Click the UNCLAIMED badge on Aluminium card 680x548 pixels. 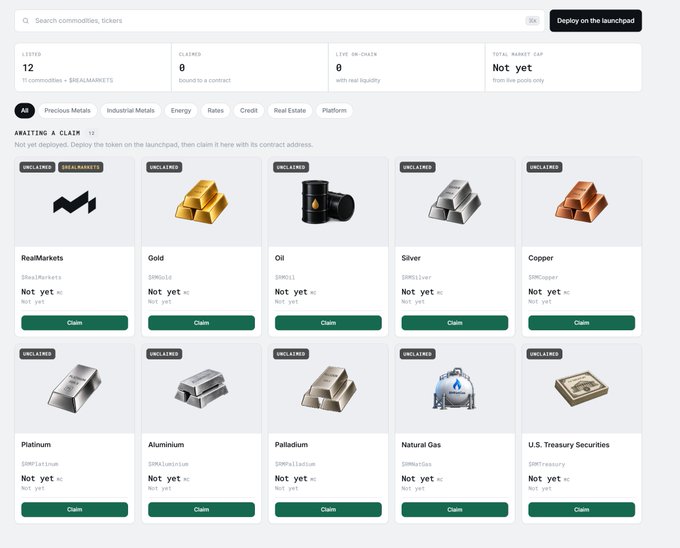(x=164, y=354)
